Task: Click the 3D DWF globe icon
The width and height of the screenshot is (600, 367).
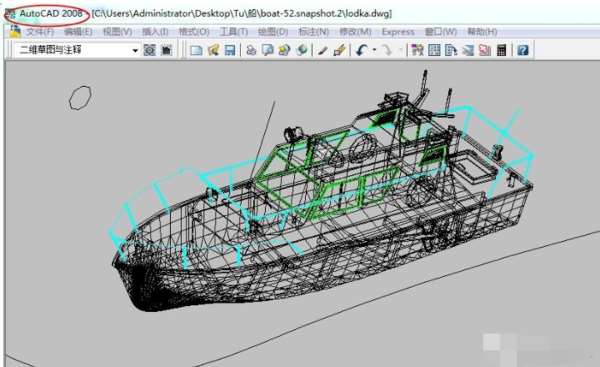Action: (302, 50)
